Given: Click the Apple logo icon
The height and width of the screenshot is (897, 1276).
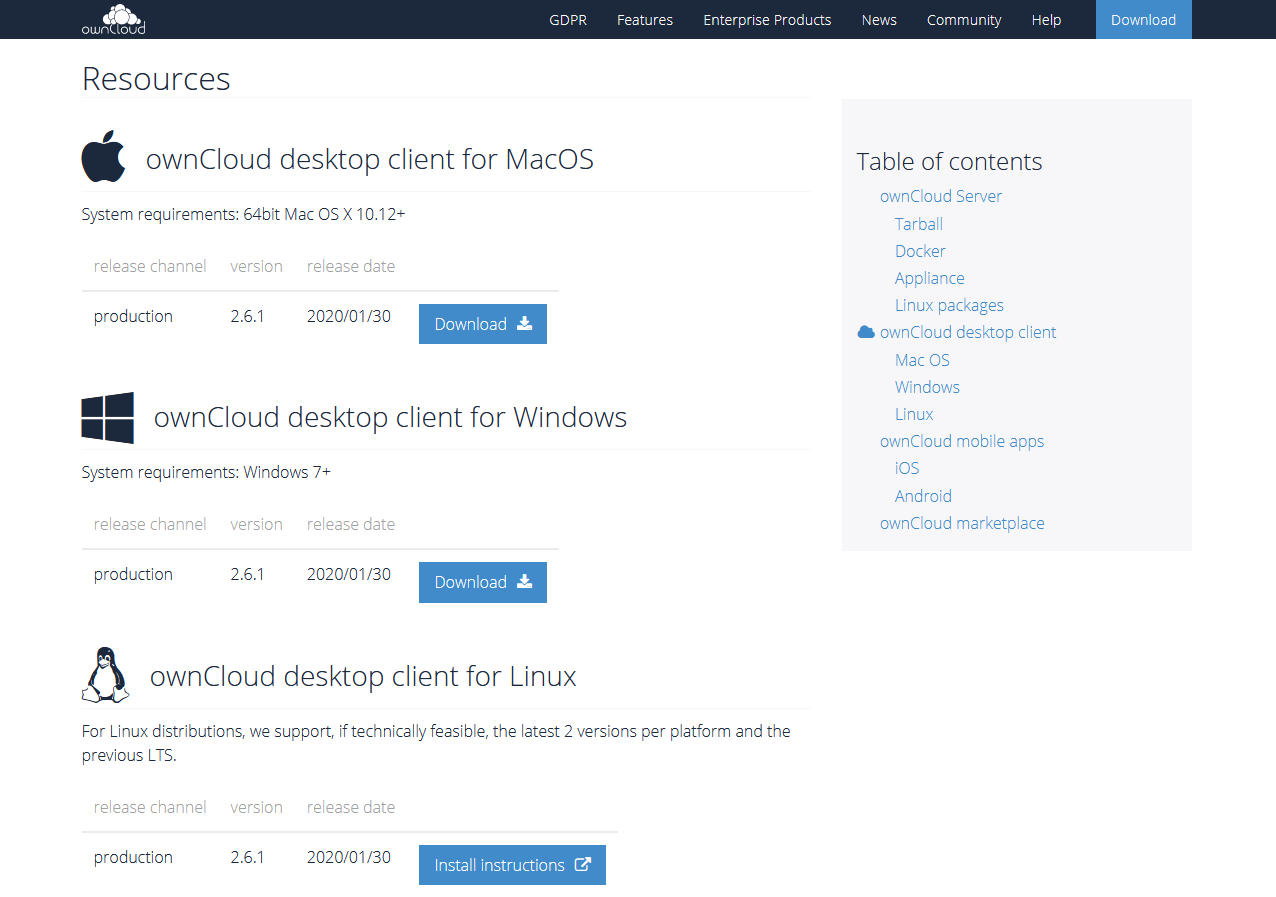Looking at the screenshot, I should tap(103, 156).
